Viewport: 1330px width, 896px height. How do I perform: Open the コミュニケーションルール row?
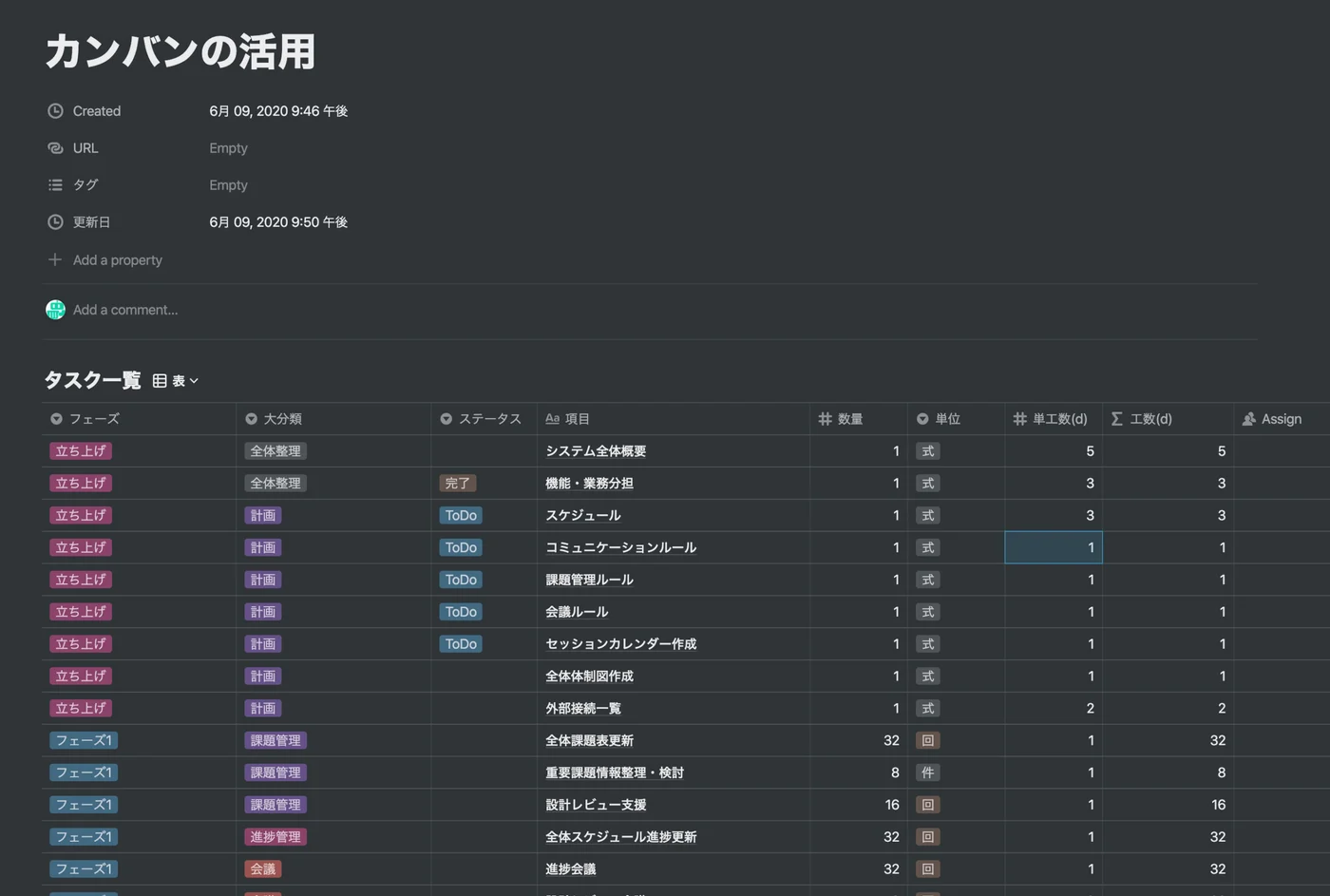(620, 548)
